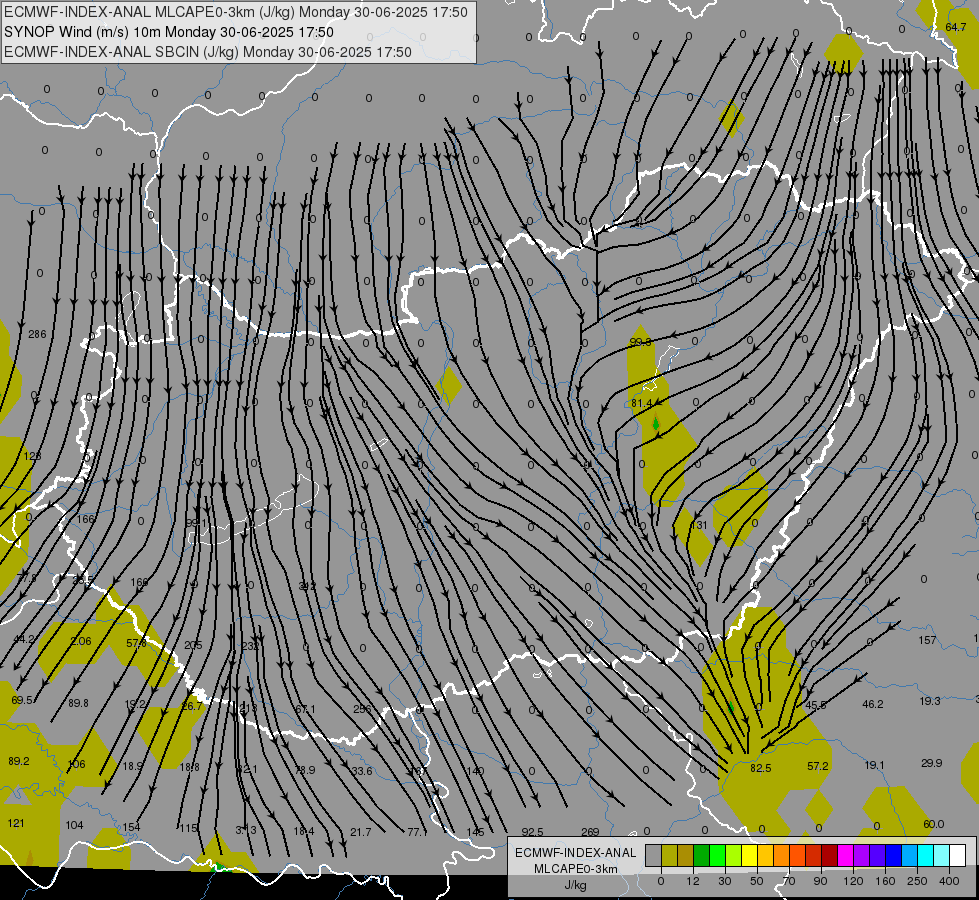Click the 99.8 value on the map
Viewport: 979px width, 900px height.
coord(641,342)
